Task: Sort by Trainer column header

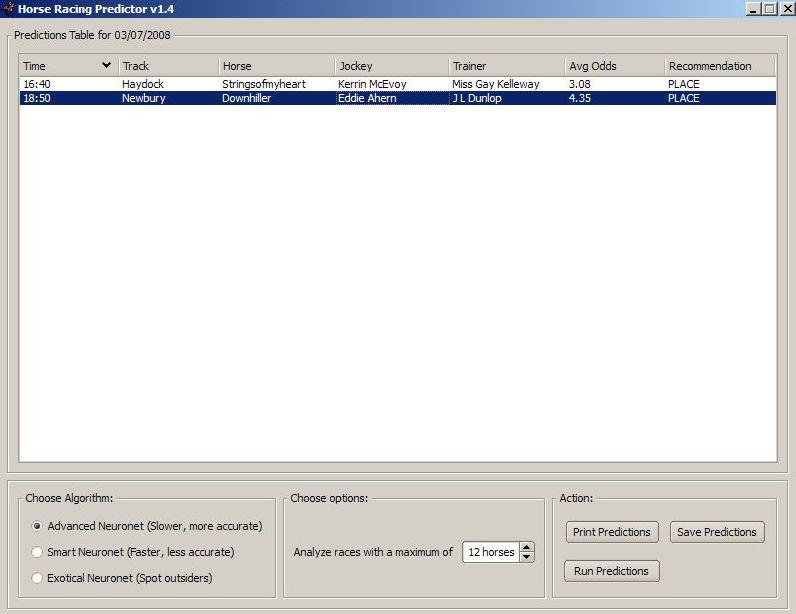Action: (507, 66)
